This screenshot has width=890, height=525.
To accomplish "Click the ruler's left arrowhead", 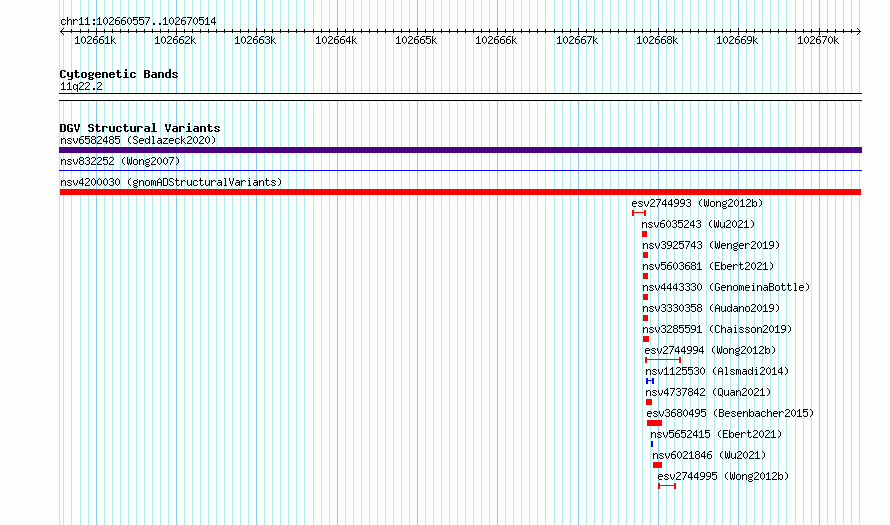I will 62,31.
